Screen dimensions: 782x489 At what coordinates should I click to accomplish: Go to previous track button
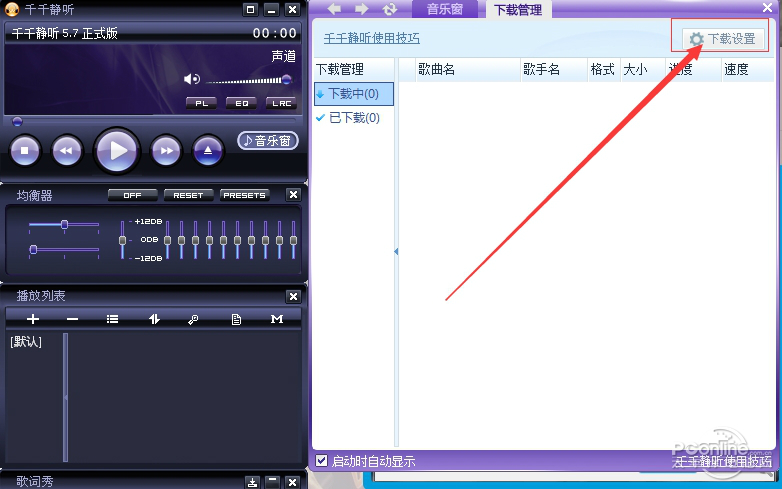click(x=67, y=150)
